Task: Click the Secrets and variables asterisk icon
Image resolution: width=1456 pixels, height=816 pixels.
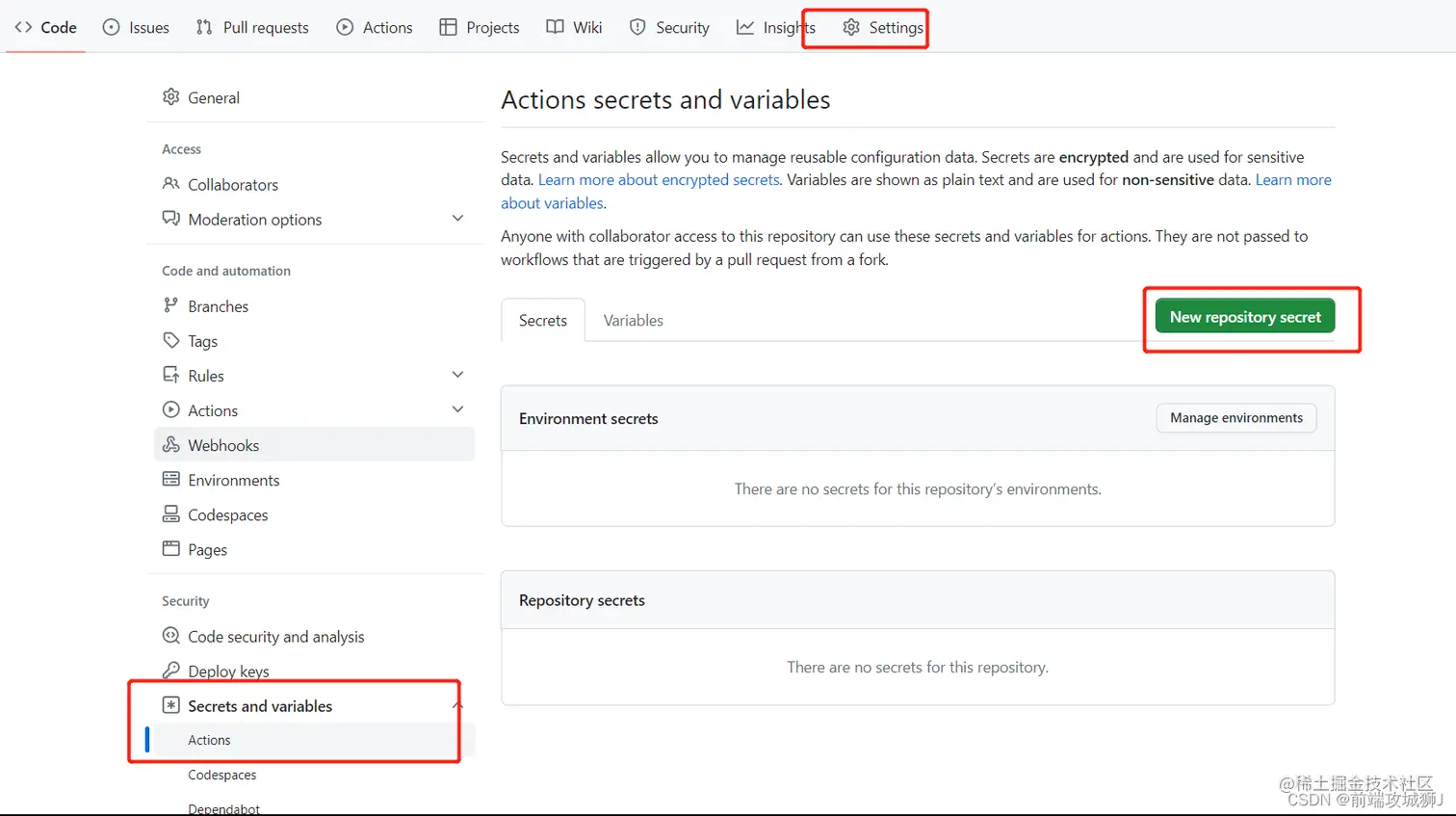Action: (171, 705)
